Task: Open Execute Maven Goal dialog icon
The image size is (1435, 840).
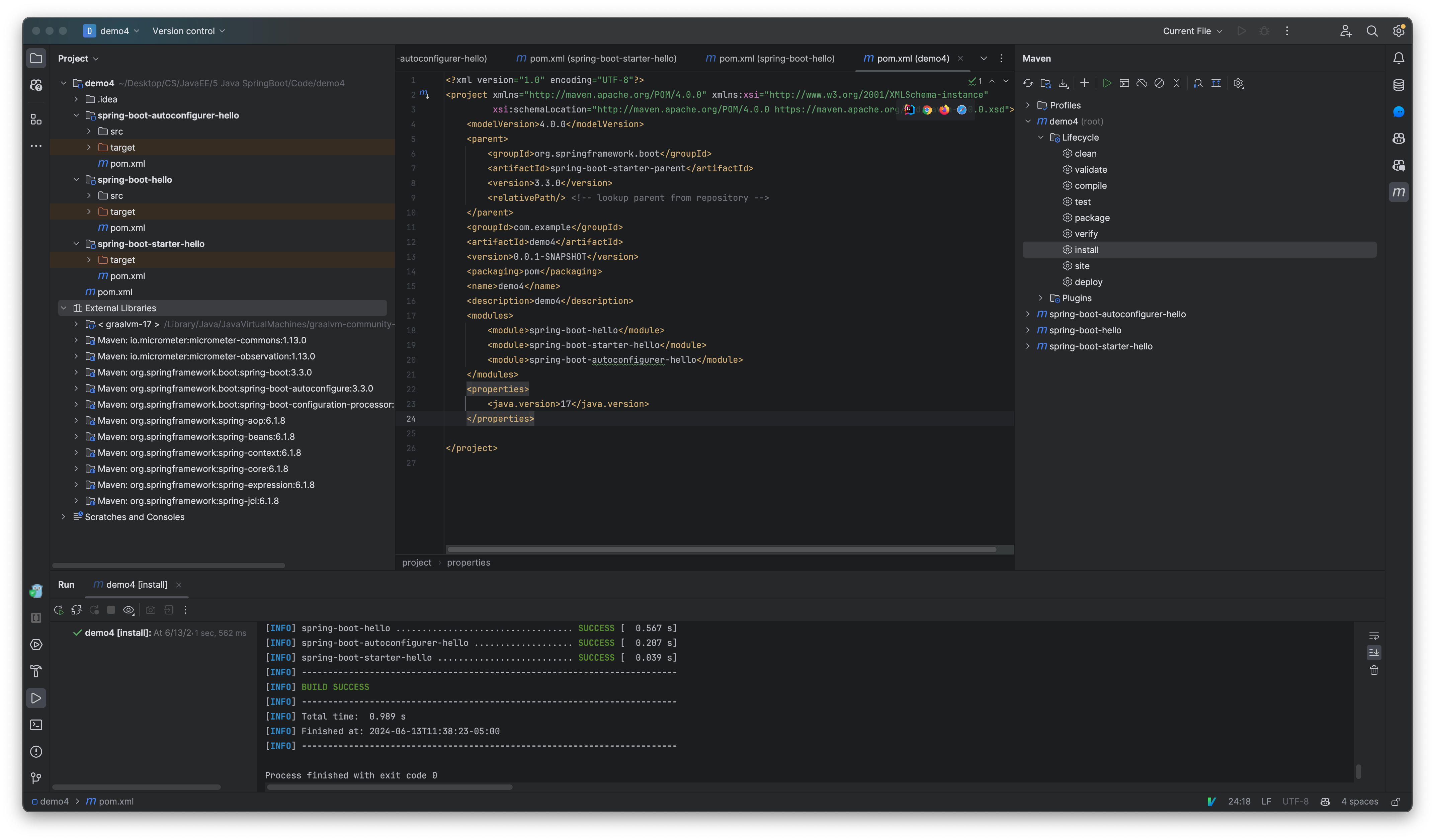Action: tap(1124, 83)
